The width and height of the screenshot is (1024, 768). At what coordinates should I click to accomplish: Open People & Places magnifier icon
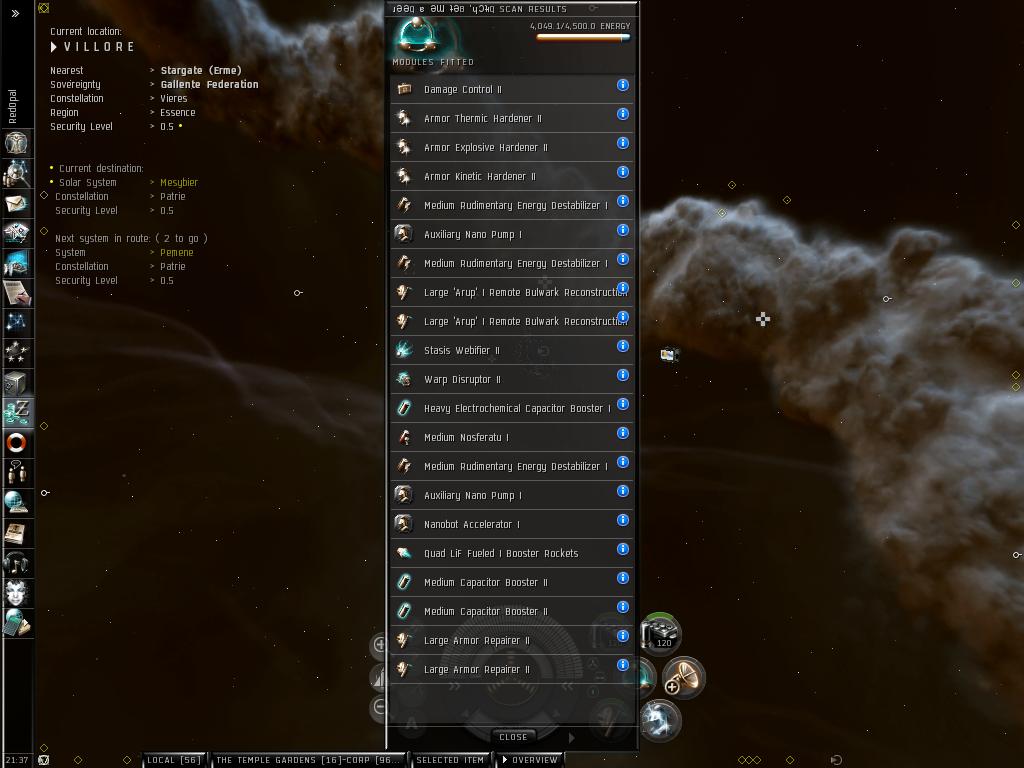[x=16, y=173]
